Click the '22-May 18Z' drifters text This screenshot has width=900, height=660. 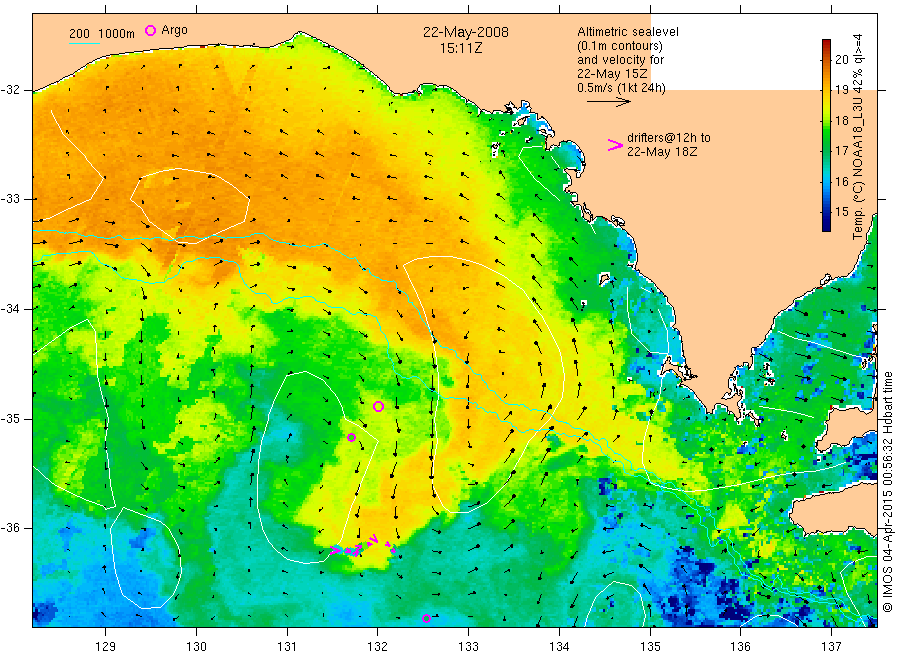[662, 152]
